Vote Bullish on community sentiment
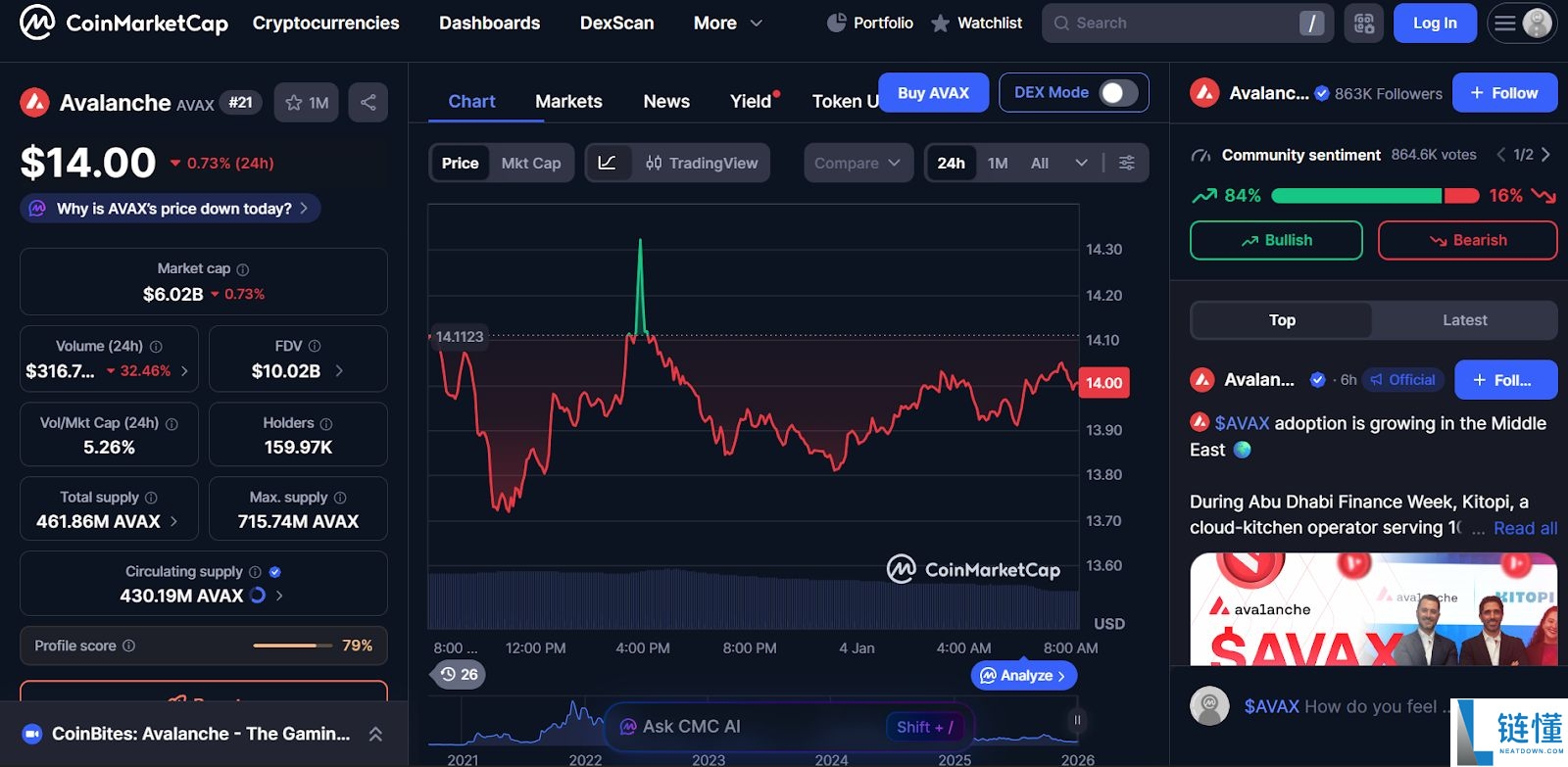The width and height of the screenshot is (1568, 767). 1276,240
